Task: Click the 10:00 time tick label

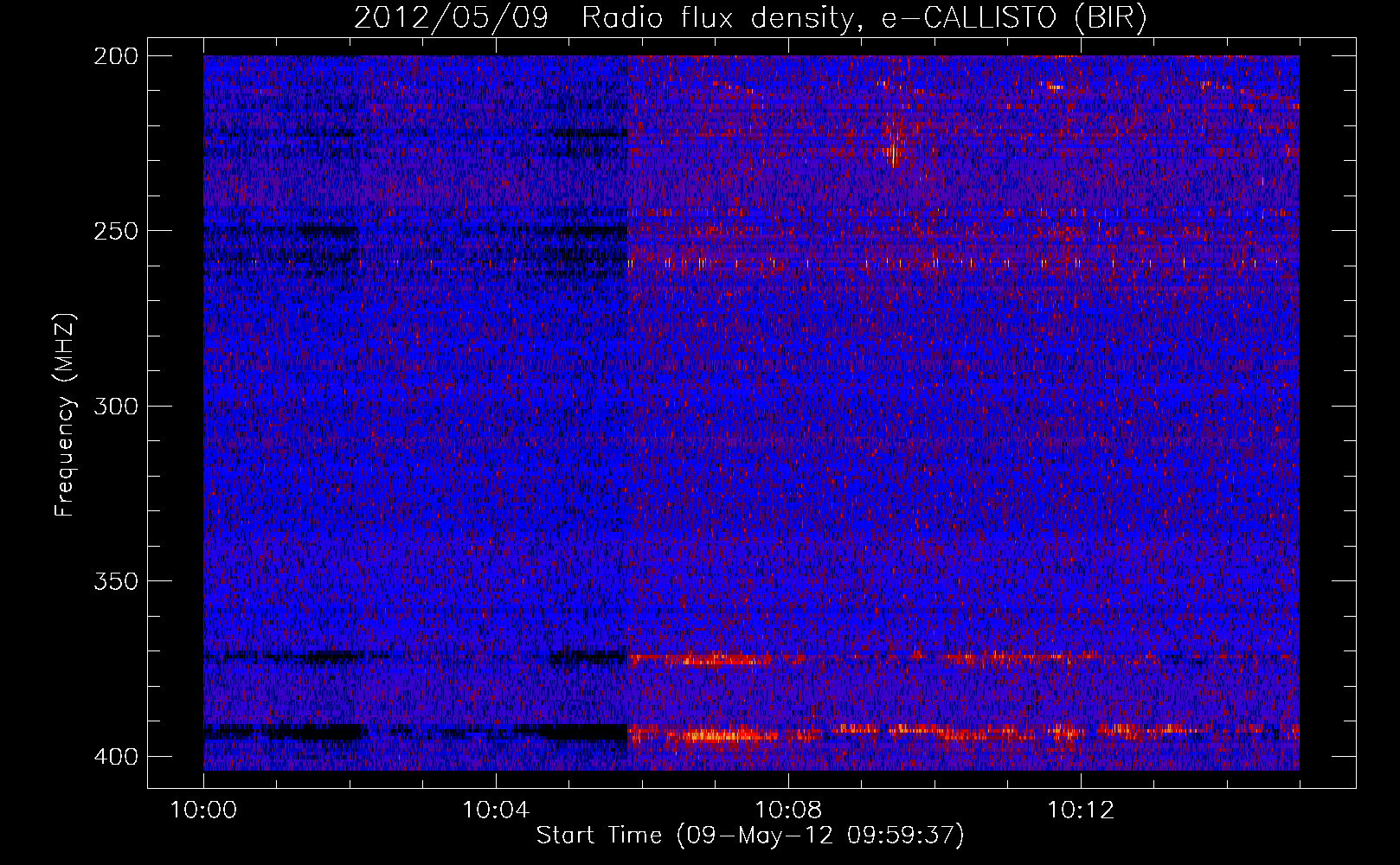Action: pos(203,811)
